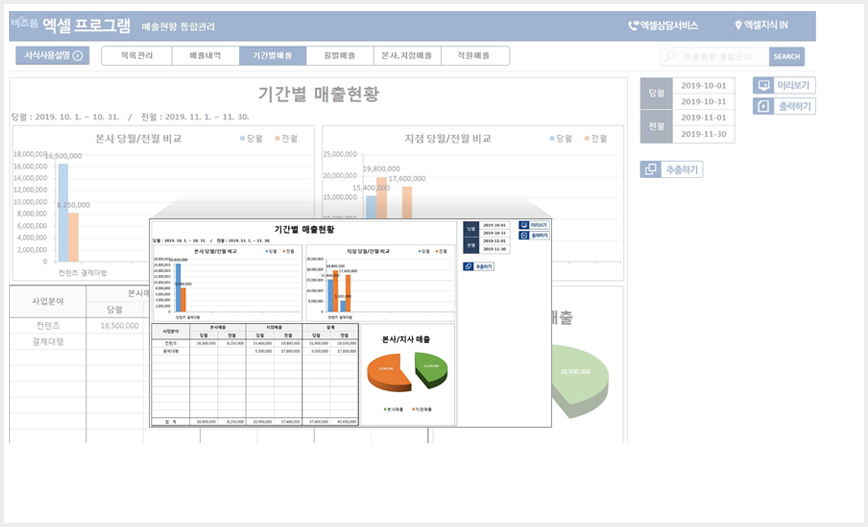Screen dimensions: 868x527
Task: Click the blue 당월 legend swatch in 지점 chart
Action: (x=552, y=138)
